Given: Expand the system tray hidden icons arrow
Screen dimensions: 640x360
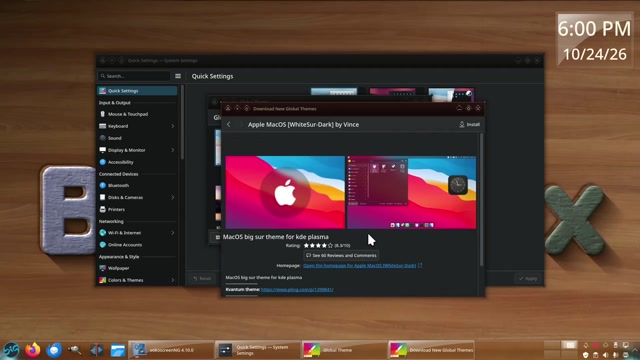Looking at the screenshot, I should (x=635, y=350).
